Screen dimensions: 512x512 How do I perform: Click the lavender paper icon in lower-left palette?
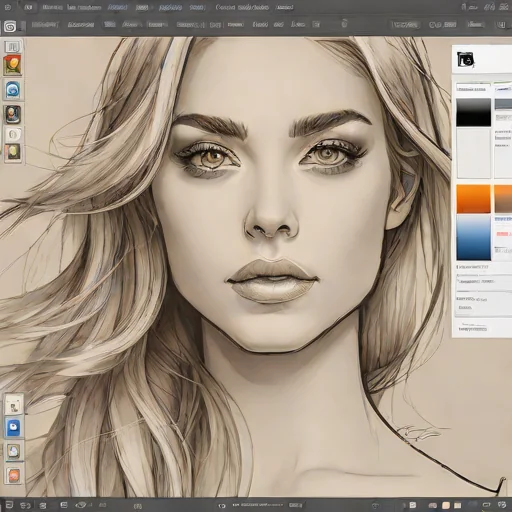[14, 452]
